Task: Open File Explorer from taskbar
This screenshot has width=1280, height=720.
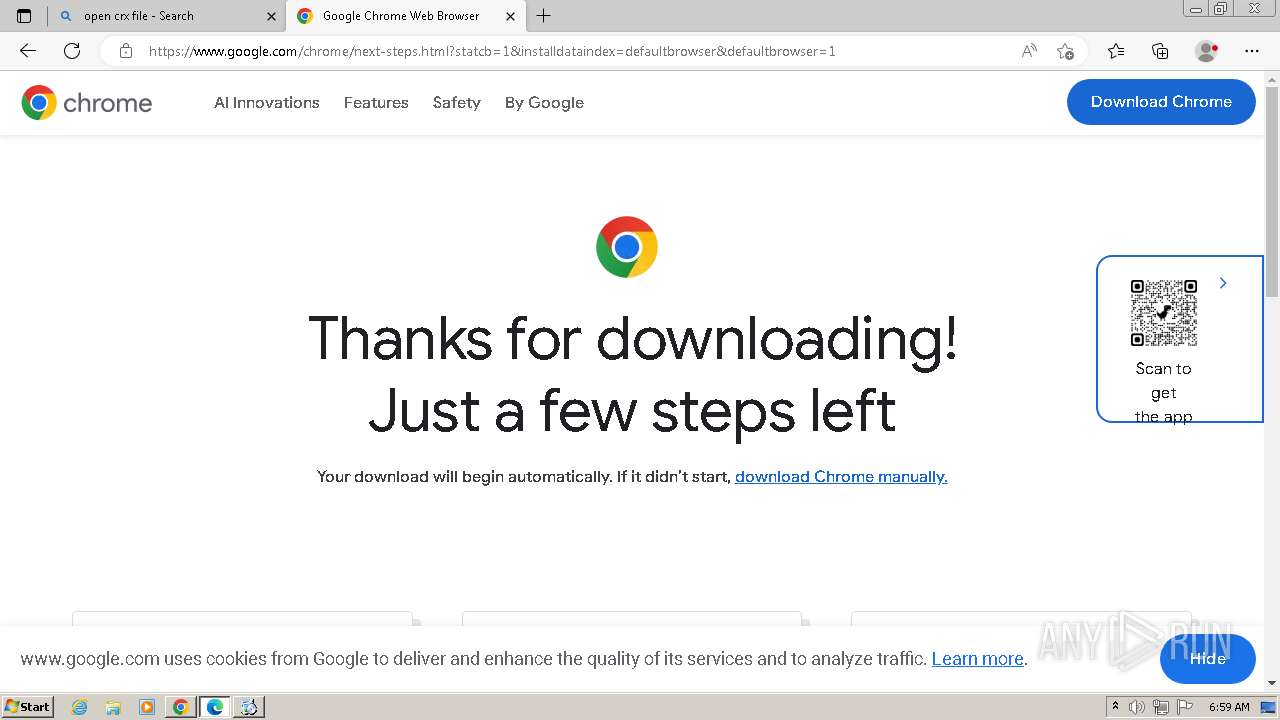Action: coord(113,707)
